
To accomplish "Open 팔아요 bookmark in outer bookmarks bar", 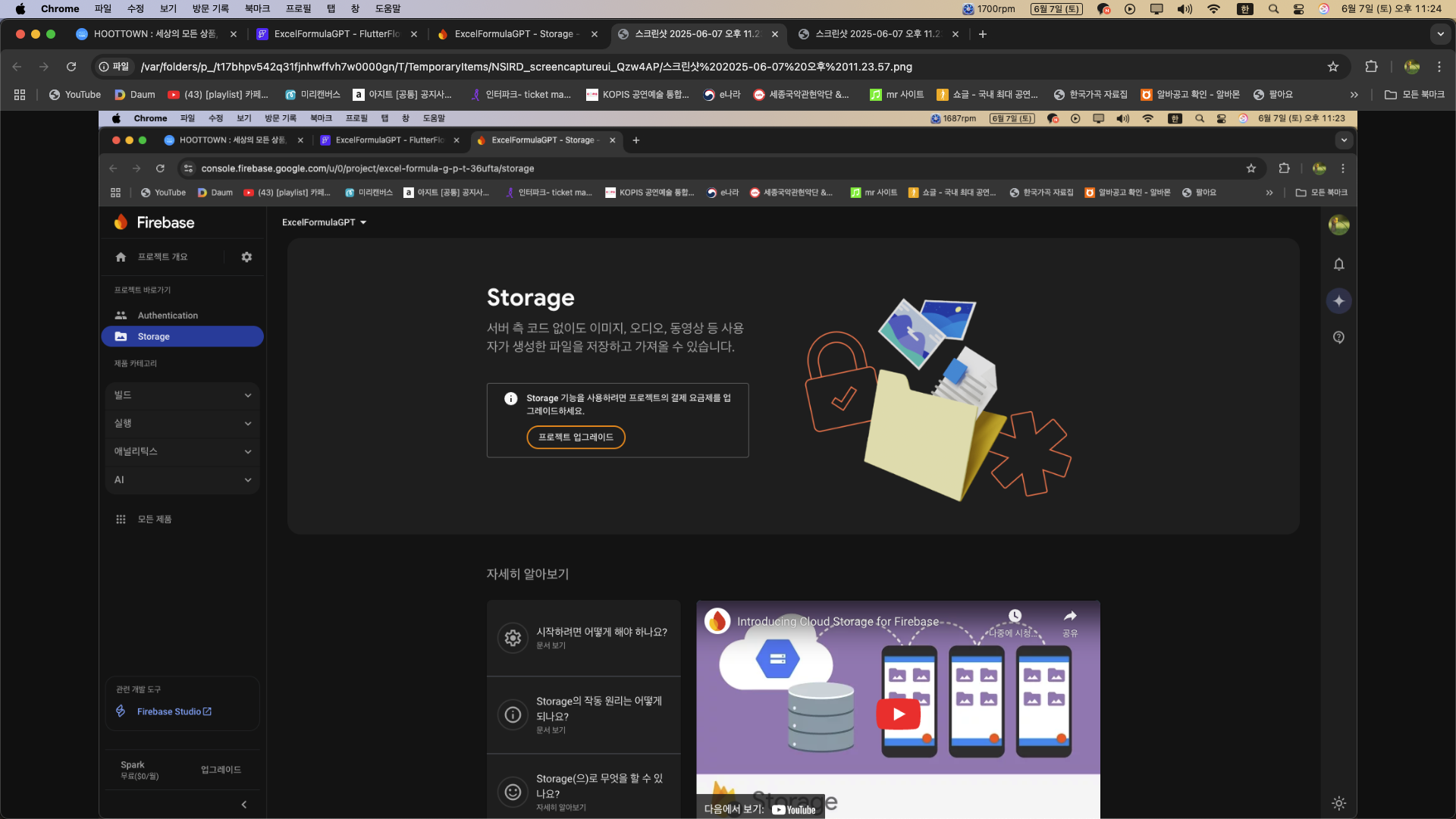I will click(x=1273, y=95).
